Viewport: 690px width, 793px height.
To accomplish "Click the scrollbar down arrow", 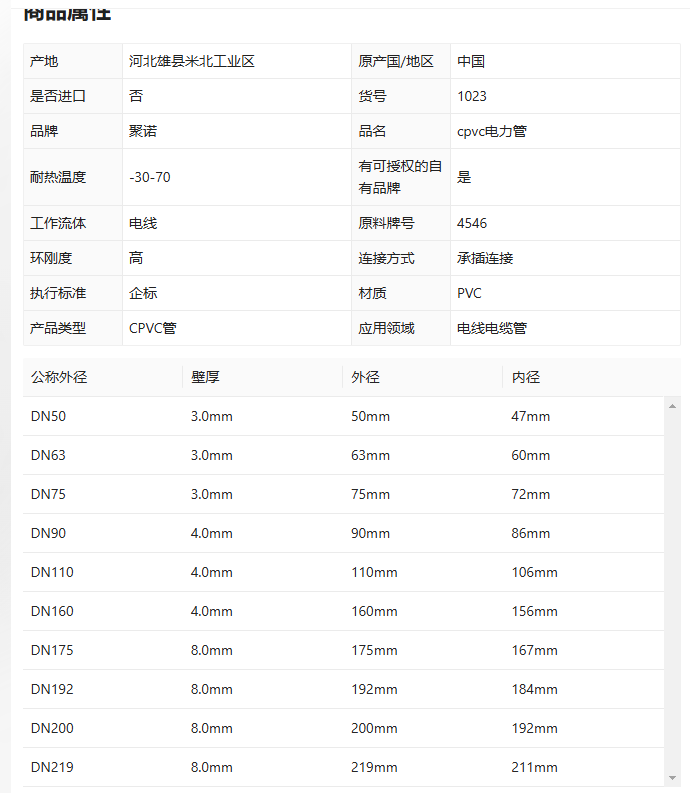I will coord(672,778).
